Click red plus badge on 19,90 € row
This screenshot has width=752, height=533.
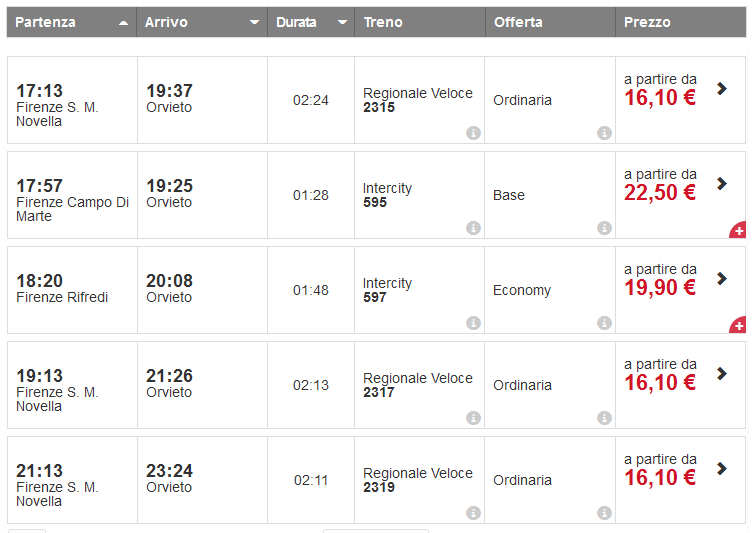(738, 326)
